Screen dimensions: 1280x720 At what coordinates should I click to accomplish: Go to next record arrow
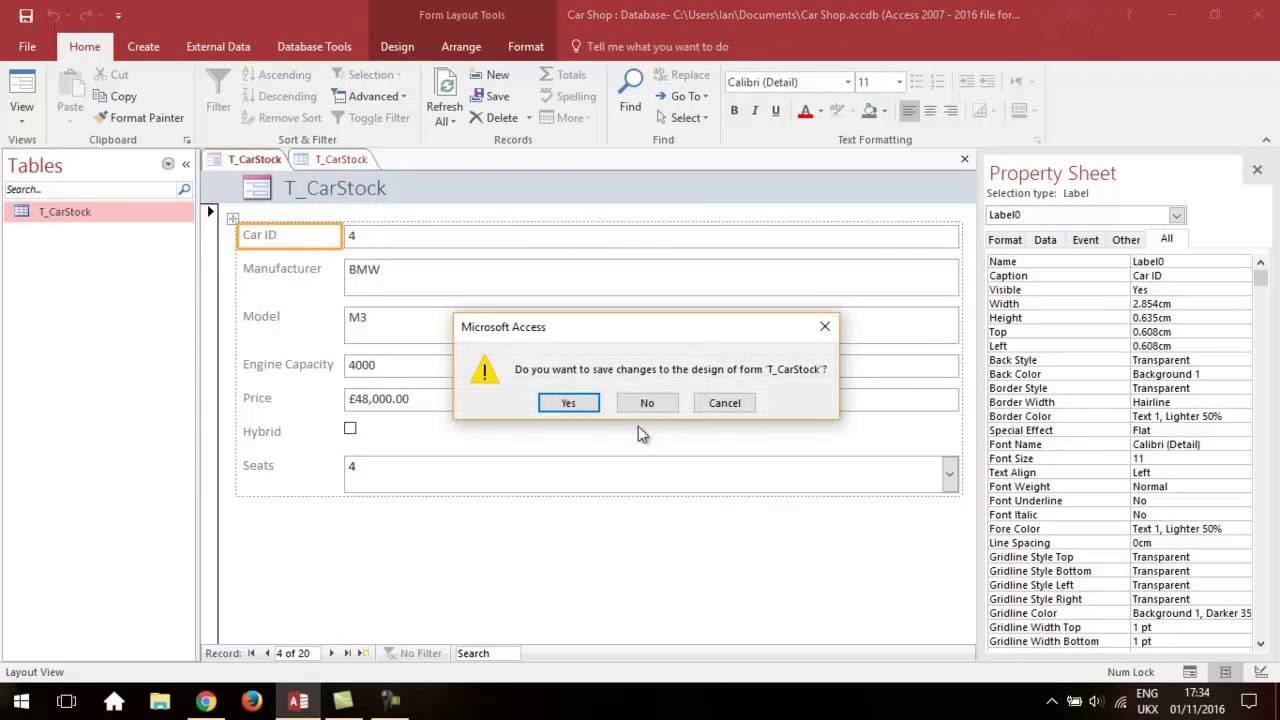coord(331,653)
